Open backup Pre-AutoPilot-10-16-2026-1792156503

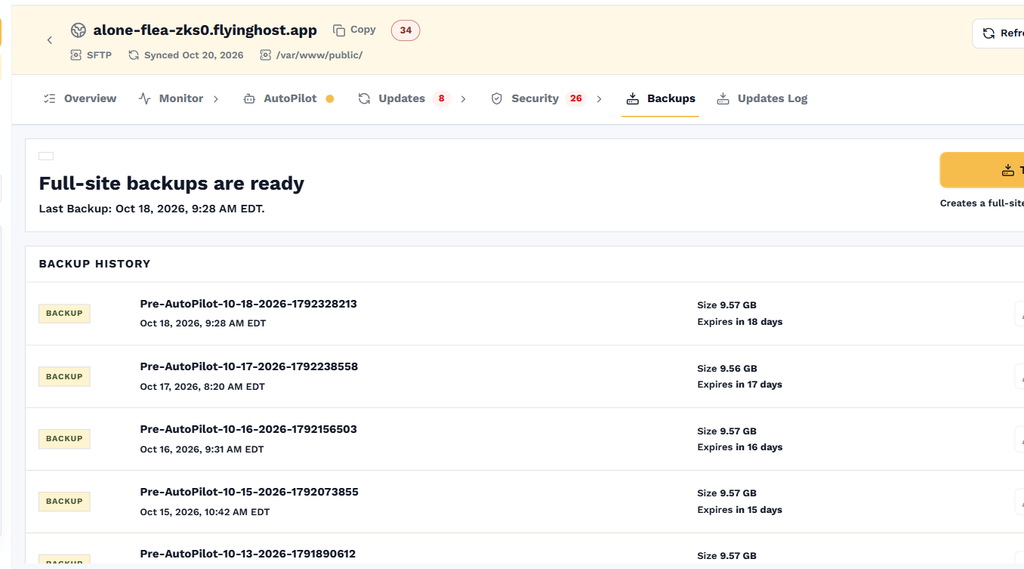coord(248,429)
